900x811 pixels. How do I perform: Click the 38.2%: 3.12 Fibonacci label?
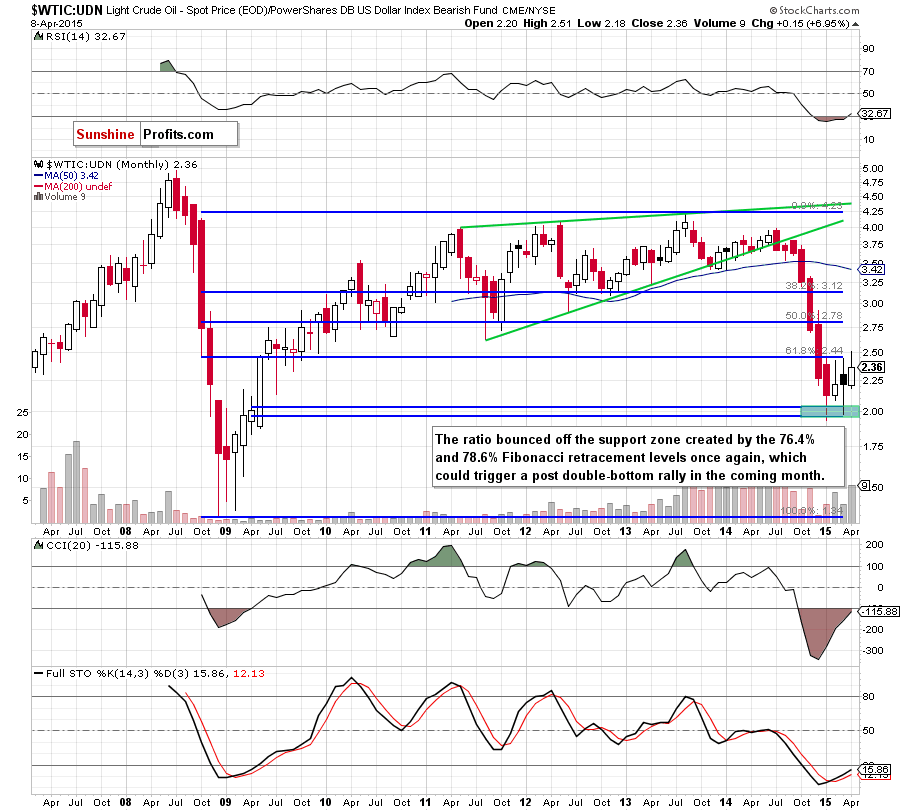click(814, 285)
